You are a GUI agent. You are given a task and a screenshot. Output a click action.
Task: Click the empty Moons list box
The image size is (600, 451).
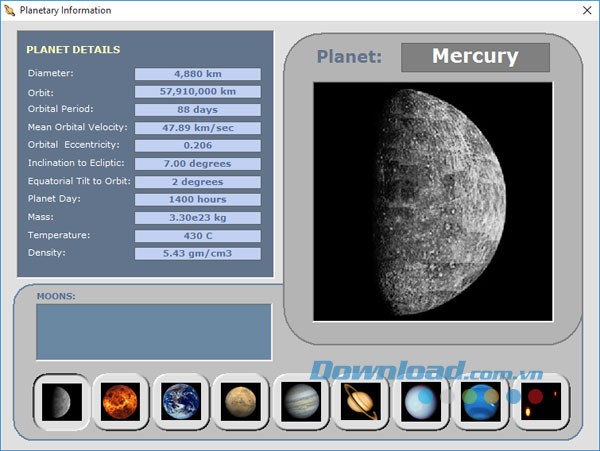point(154,331)
